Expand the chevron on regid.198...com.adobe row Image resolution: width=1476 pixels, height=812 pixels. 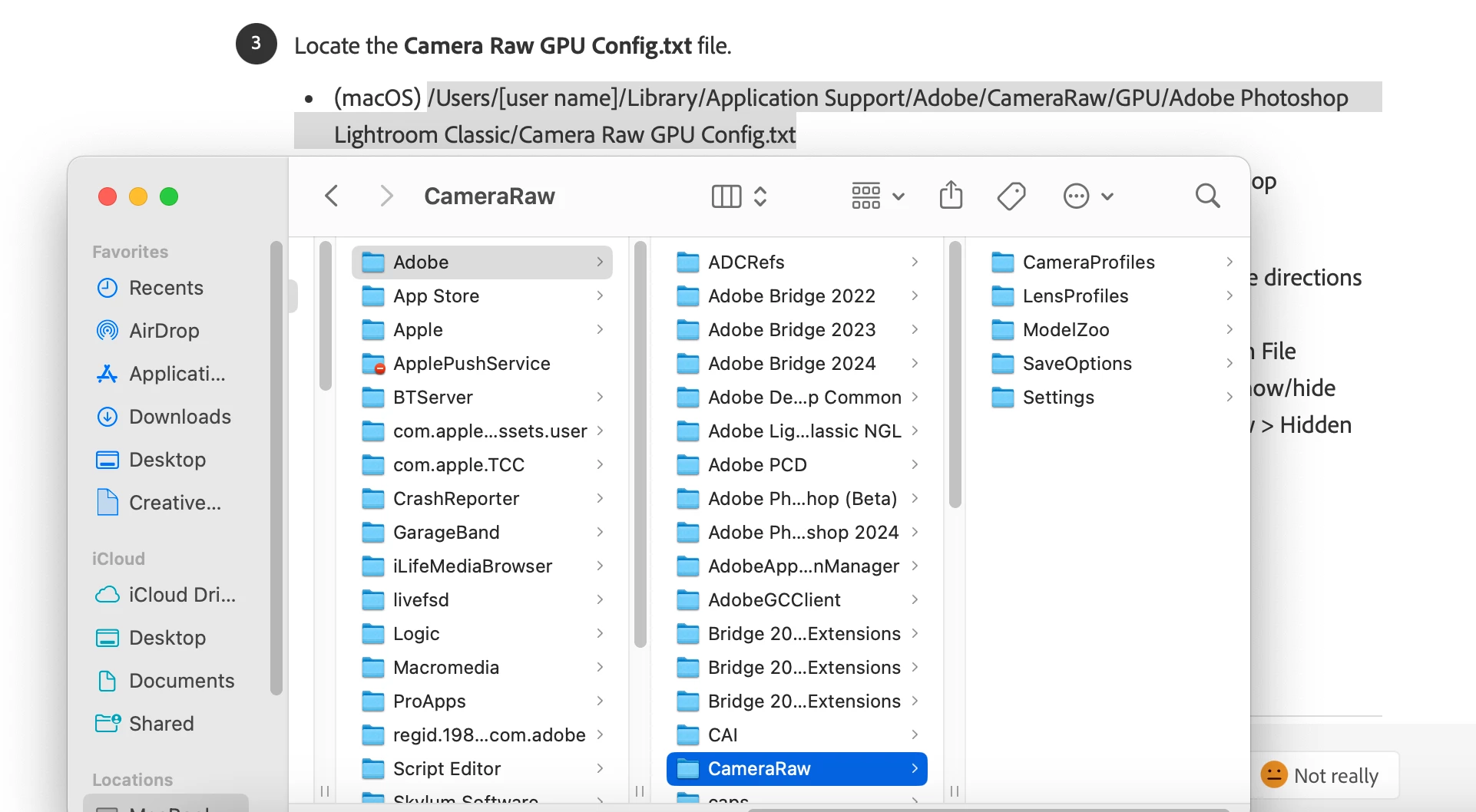pyautogui.click(x=600, y=734)
